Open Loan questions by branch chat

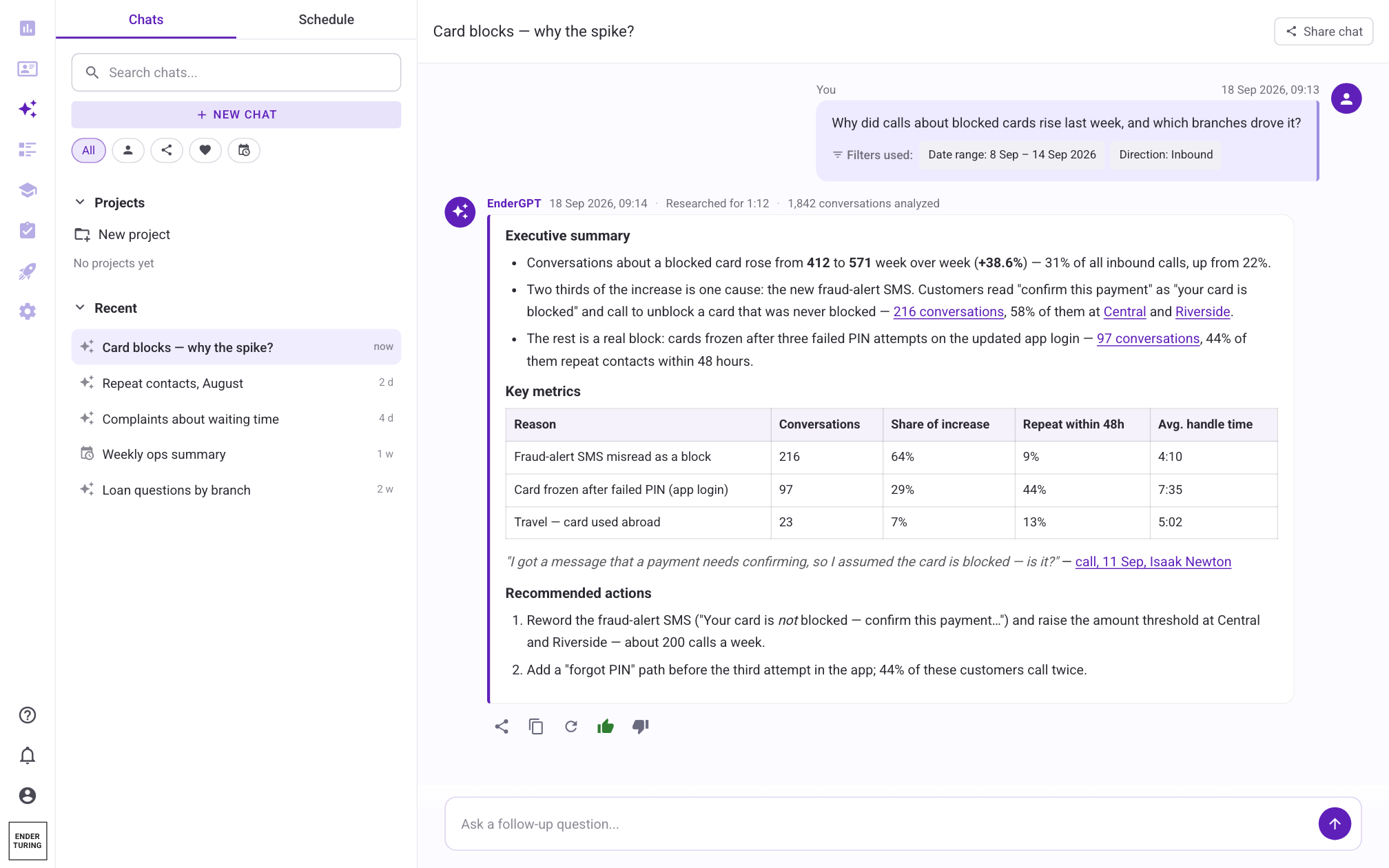236,490
